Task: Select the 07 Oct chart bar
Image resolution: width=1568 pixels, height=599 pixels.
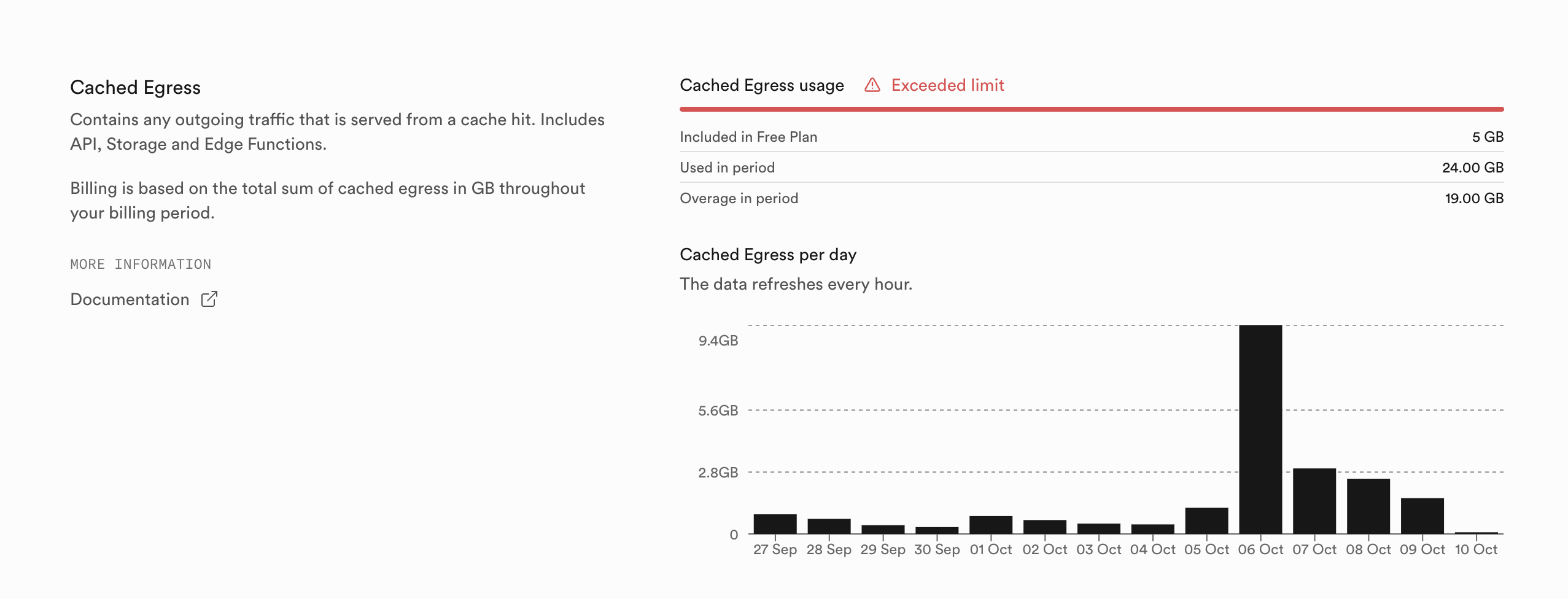Action: [1314, 501]
